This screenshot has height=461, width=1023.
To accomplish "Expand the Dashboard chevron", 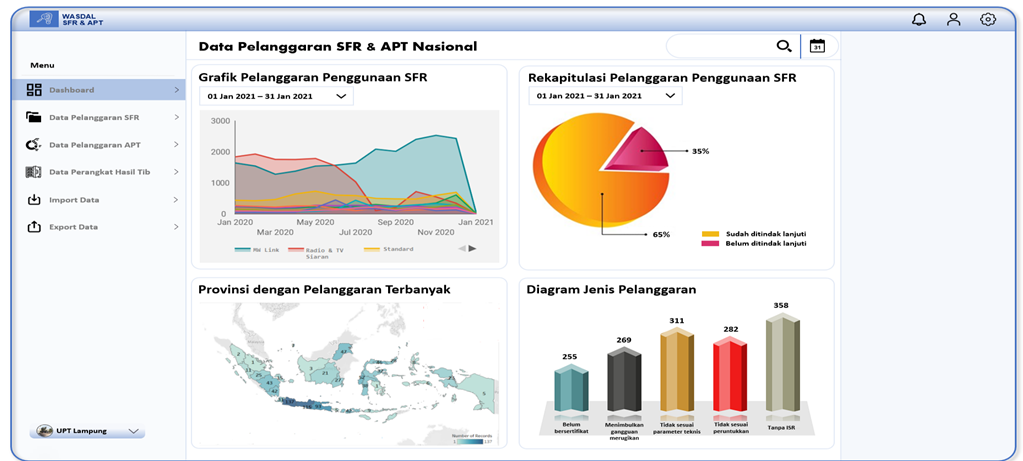I will tap(176, 90).
